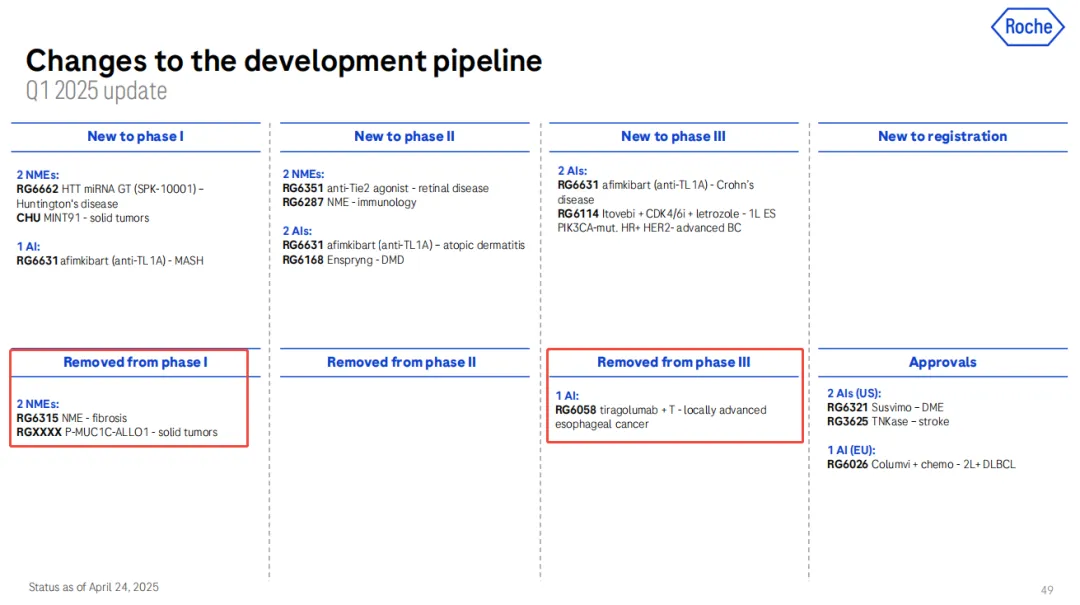The image size is (1080, 605).
Task: Select the RG6315 NME fibrosis entry
Action: [x=72, y=418]
